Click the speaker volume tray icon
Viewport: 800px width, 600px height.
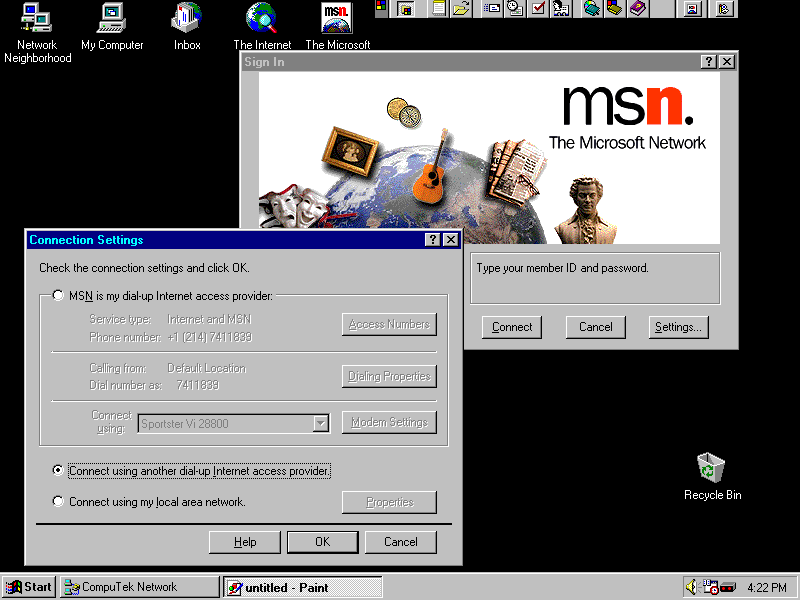coord(692,587)
